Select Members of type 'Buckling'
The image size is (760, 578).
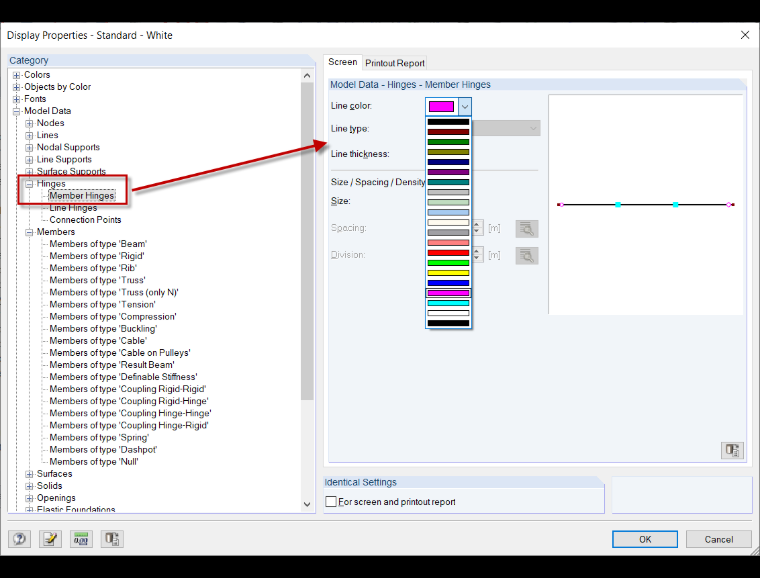point(103,329)
